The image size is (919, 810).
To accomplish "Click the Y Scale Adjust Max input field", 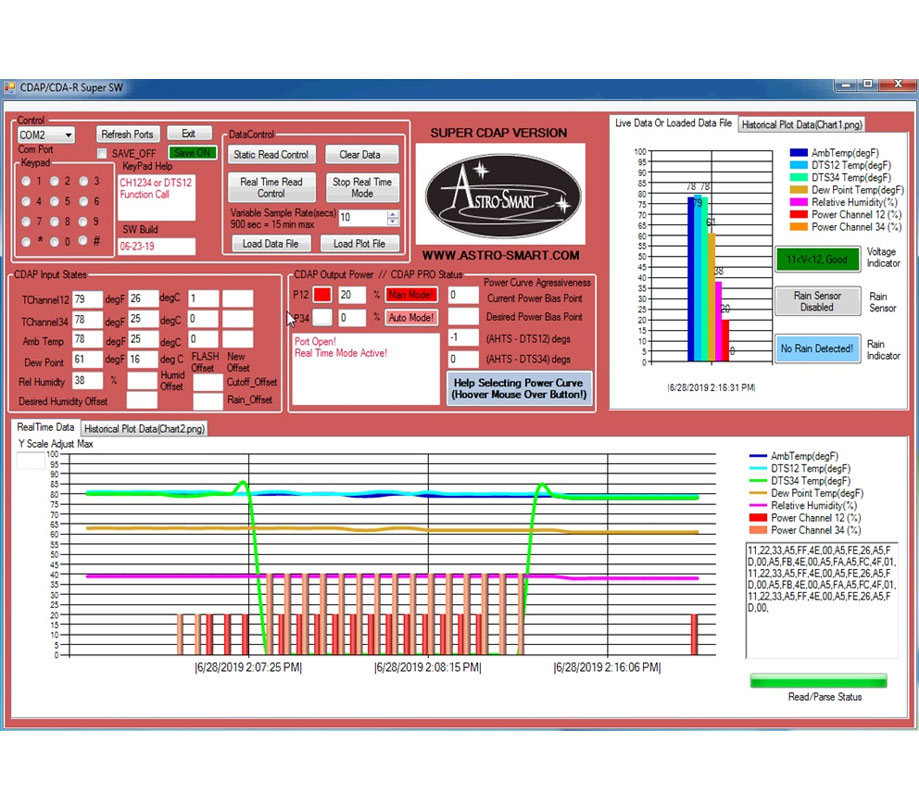I will [x=30, y=460].
